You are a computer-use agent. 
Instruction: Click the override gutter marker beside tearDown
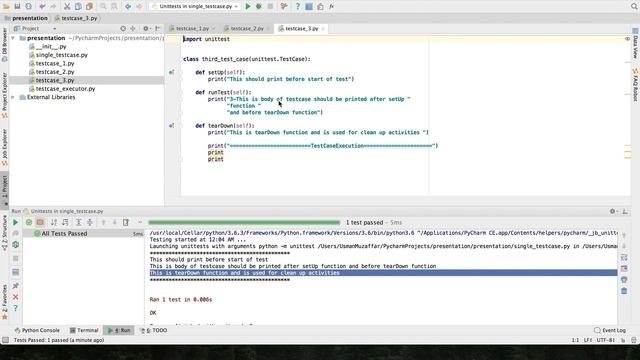pyautogui.click(x=171, y=126)
